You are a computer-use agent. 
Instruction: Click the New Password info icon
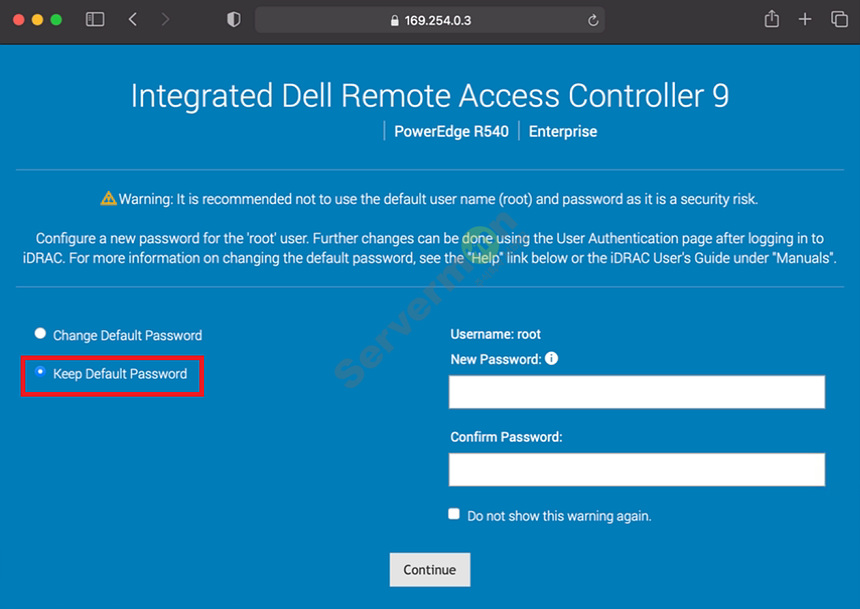tap(552, 358)
